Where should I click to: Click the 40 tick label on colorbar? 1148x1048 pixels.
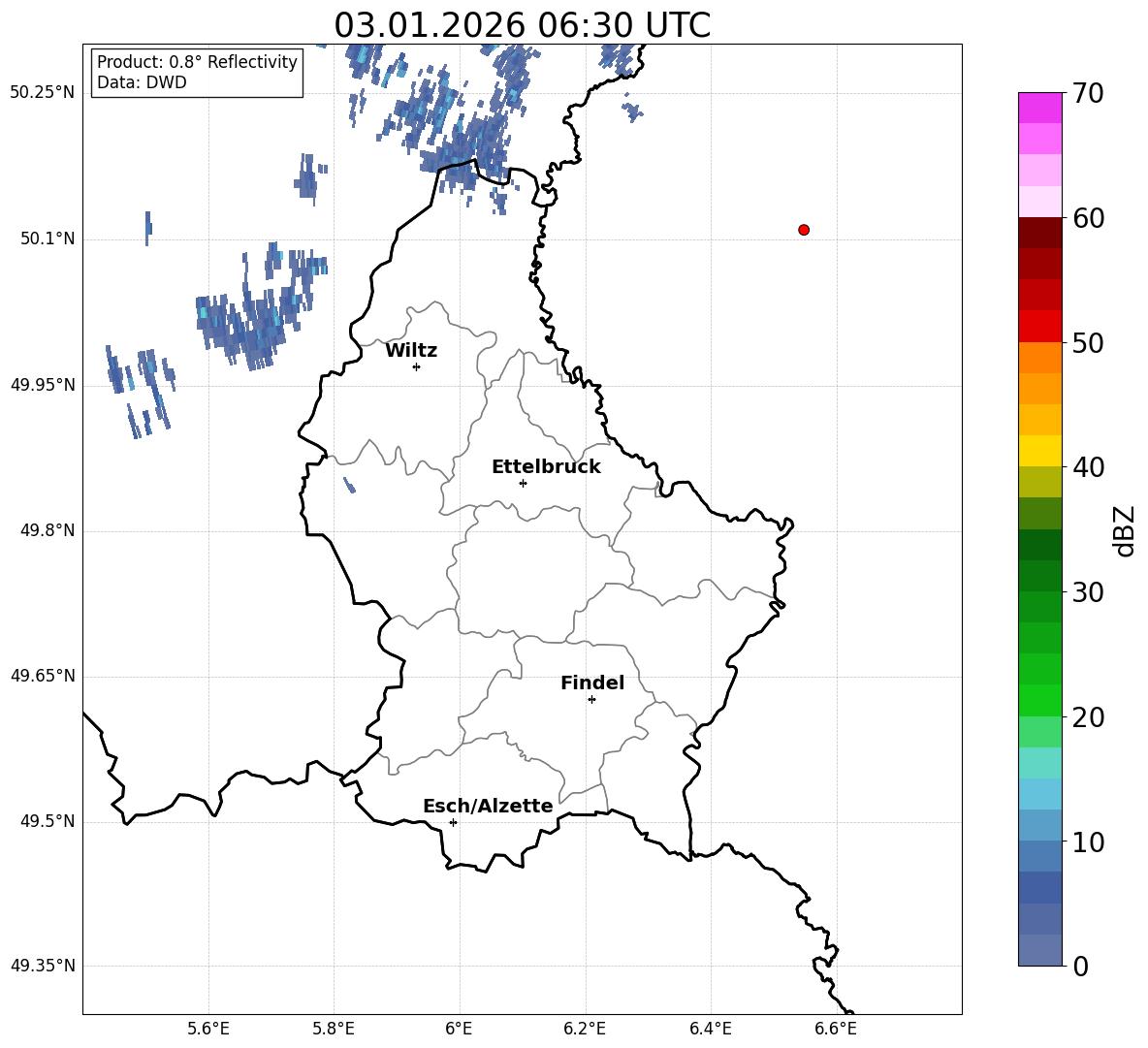(x=1088, y=467)
